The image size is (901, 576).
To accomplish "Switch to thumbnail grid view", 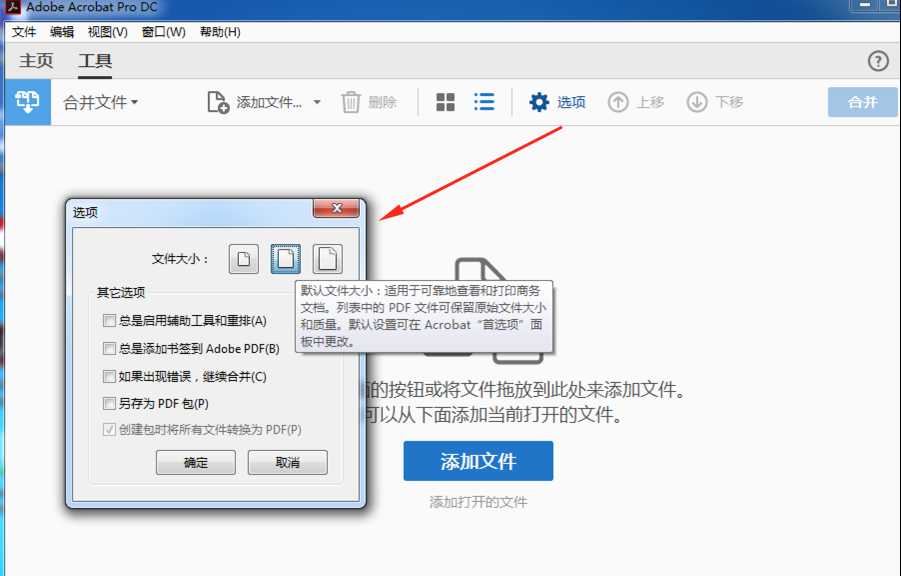I will [445, 102].
